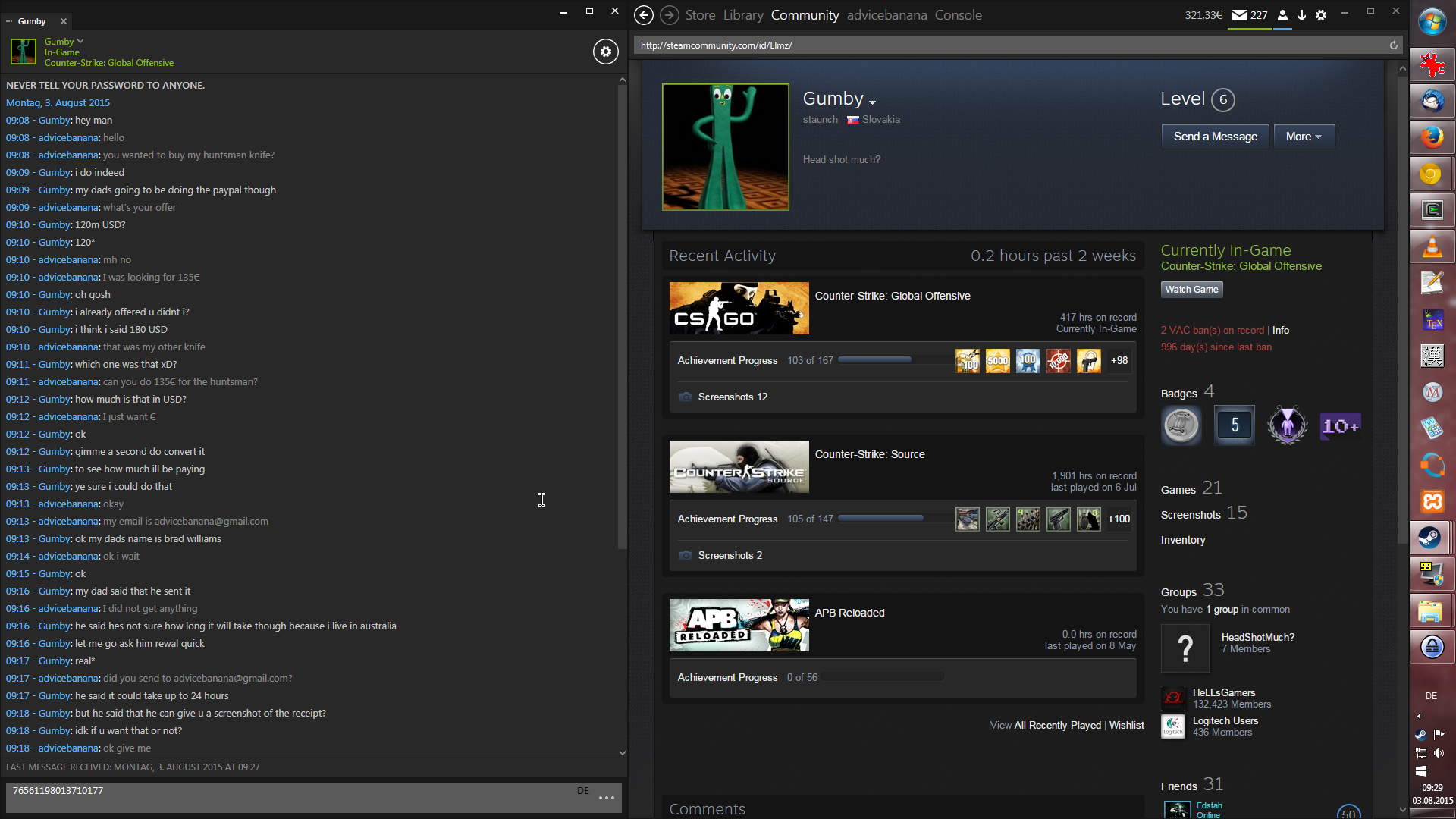Expand the Gumby profile name dropdown arrow

click(873, 102)
